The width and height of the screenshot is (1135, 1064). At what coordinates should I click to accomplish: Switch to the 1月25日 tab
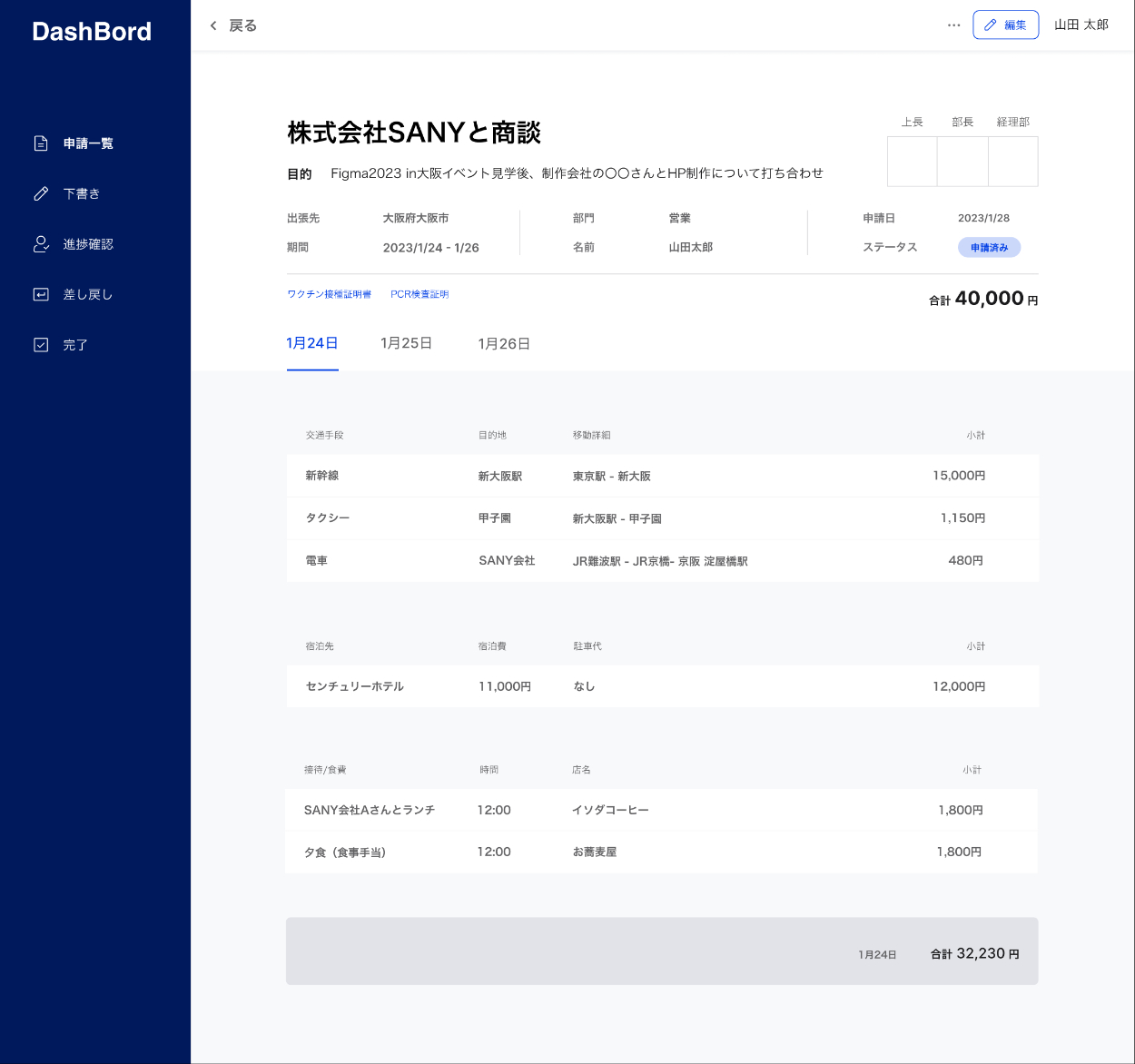[406, 343]
